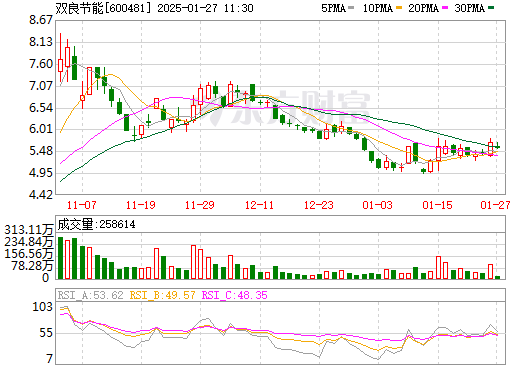Click the 78.28万 volume axis label

pyautogui.click(x=32, y=266)
